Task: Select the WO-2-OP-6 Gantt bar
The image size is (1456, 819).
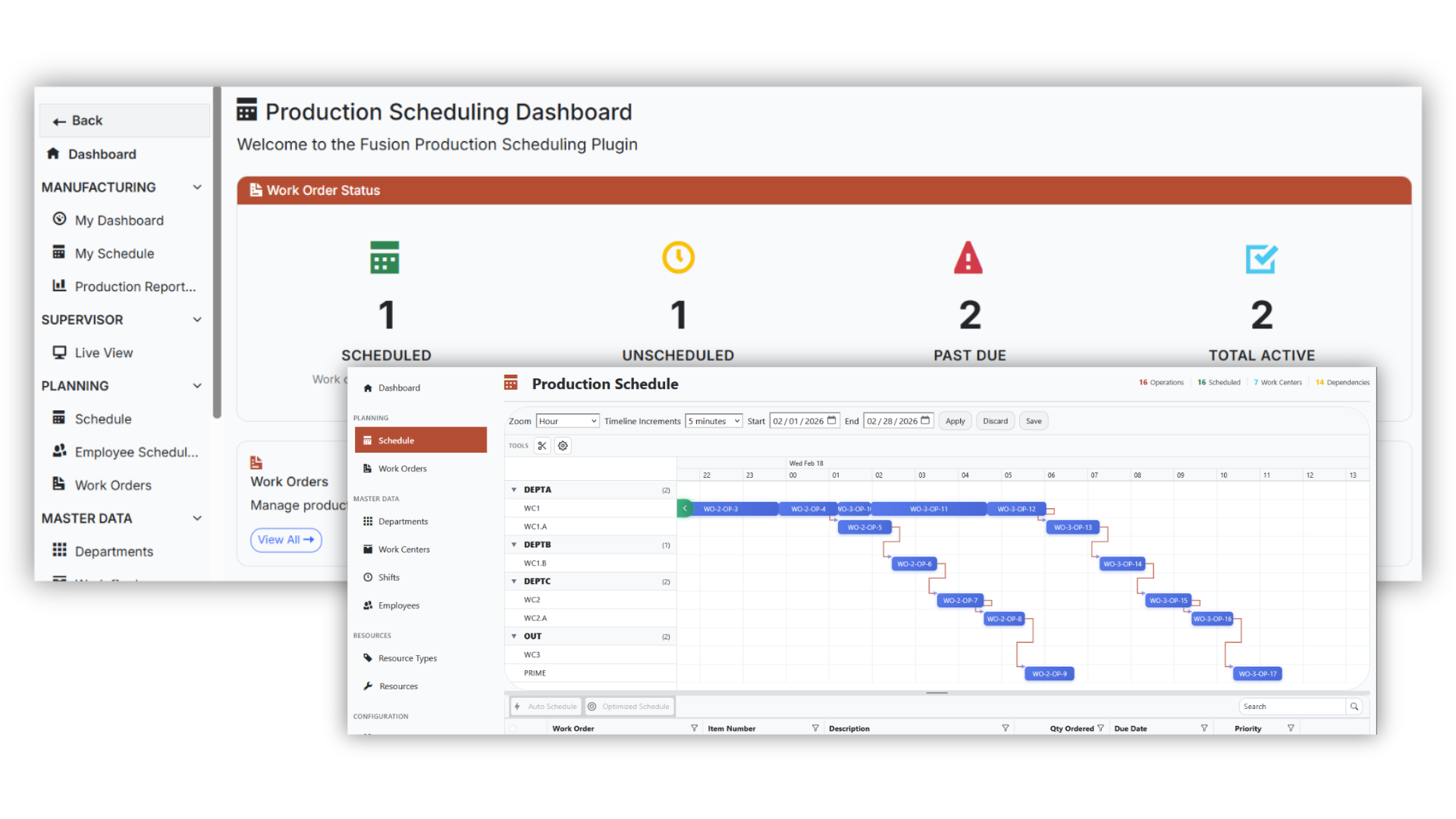Action: [915, 564]
